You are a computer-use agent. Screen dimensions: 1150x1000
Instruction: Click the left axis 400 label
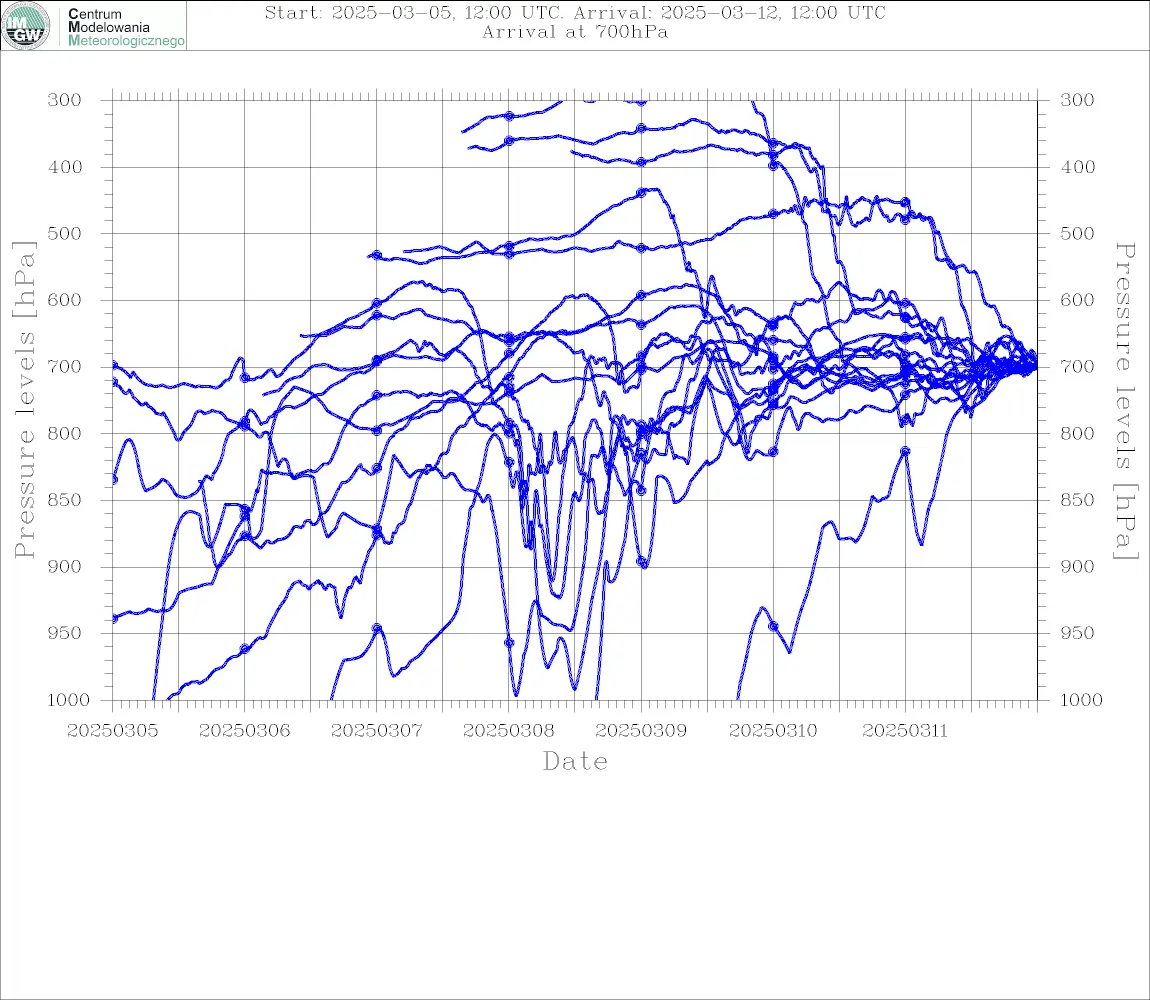(x=65, y=167)
